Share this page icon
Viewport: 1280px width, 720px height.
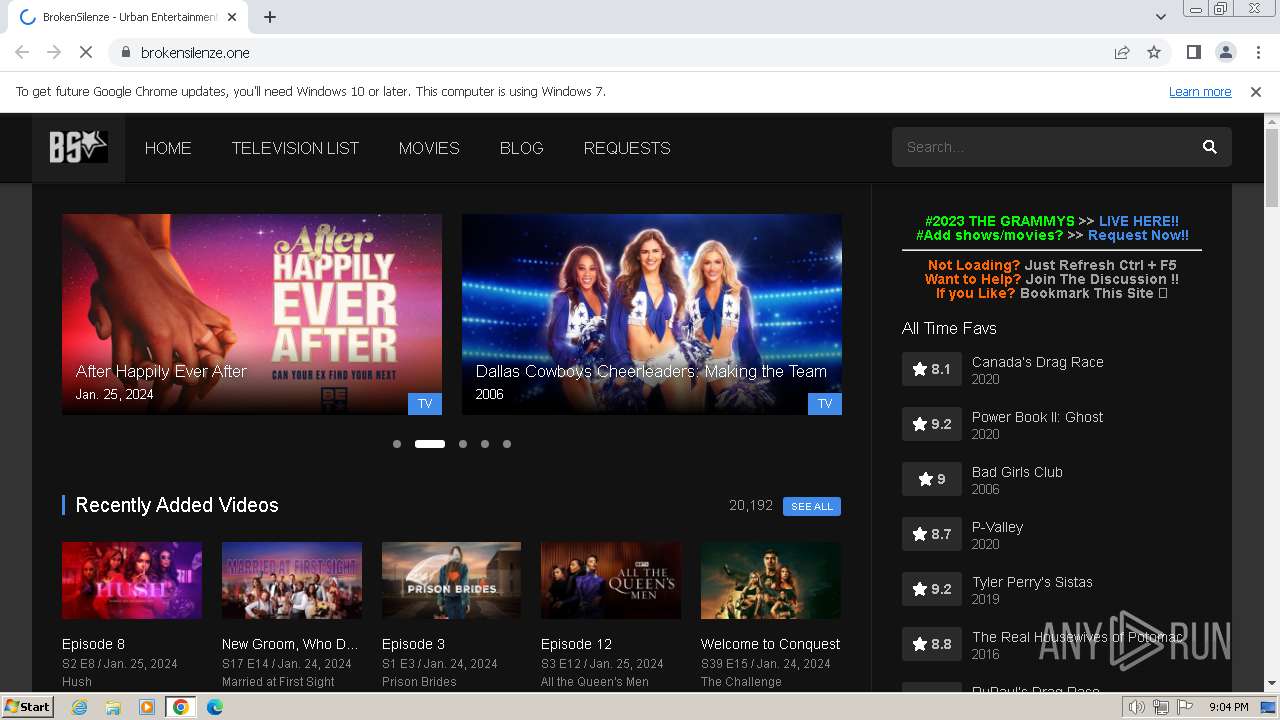(1122, 52)
